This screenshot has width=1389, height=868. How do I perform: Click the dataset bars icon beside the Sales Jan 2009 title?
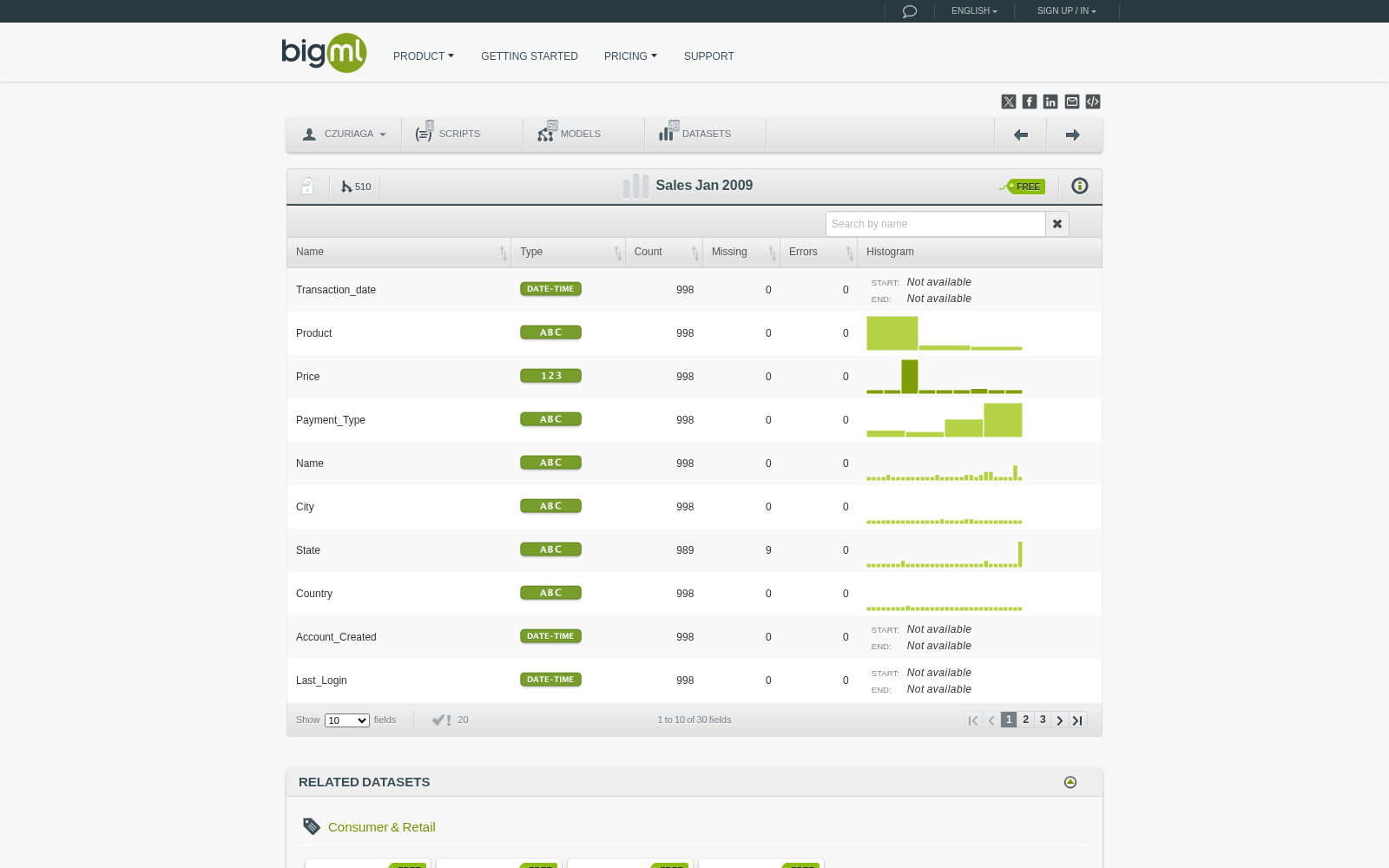pos(635,186)
